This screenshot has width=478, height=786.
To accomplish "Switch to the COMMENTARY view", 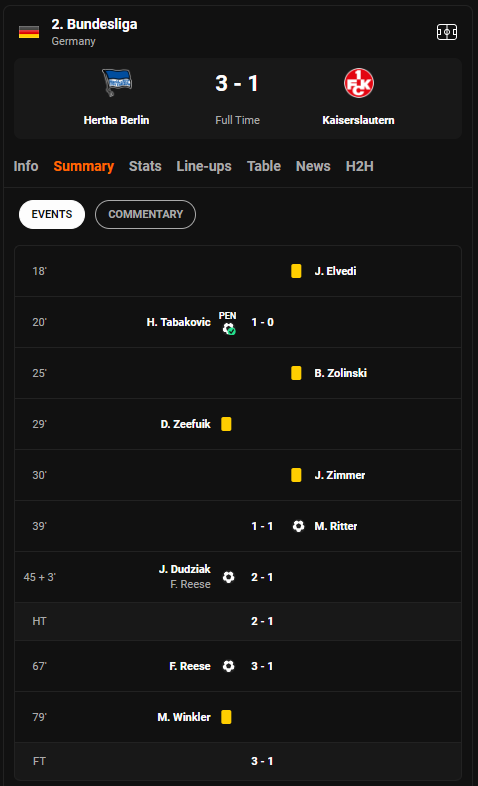I will coord(145,215).
